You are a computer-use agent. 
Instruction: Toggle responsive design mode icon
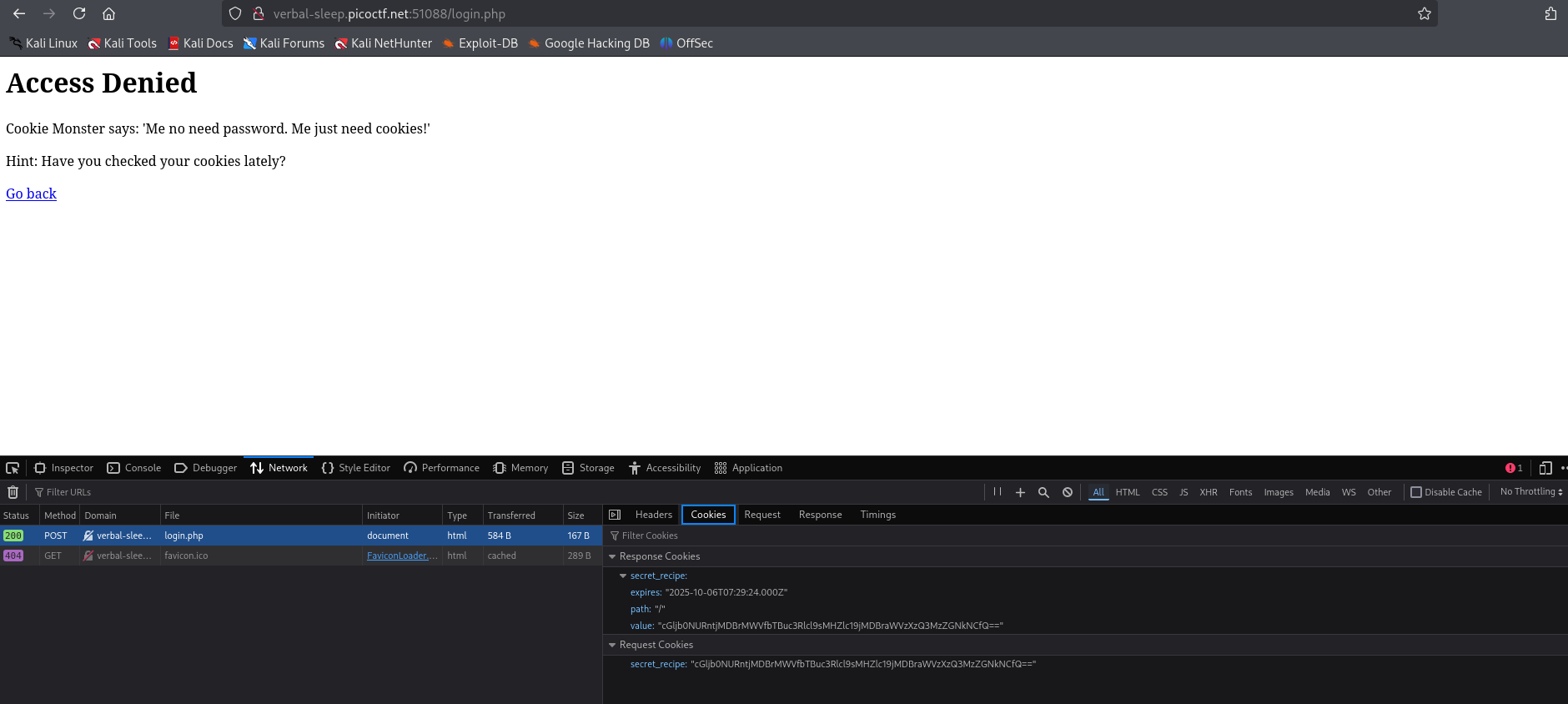tap(1545, 468)
